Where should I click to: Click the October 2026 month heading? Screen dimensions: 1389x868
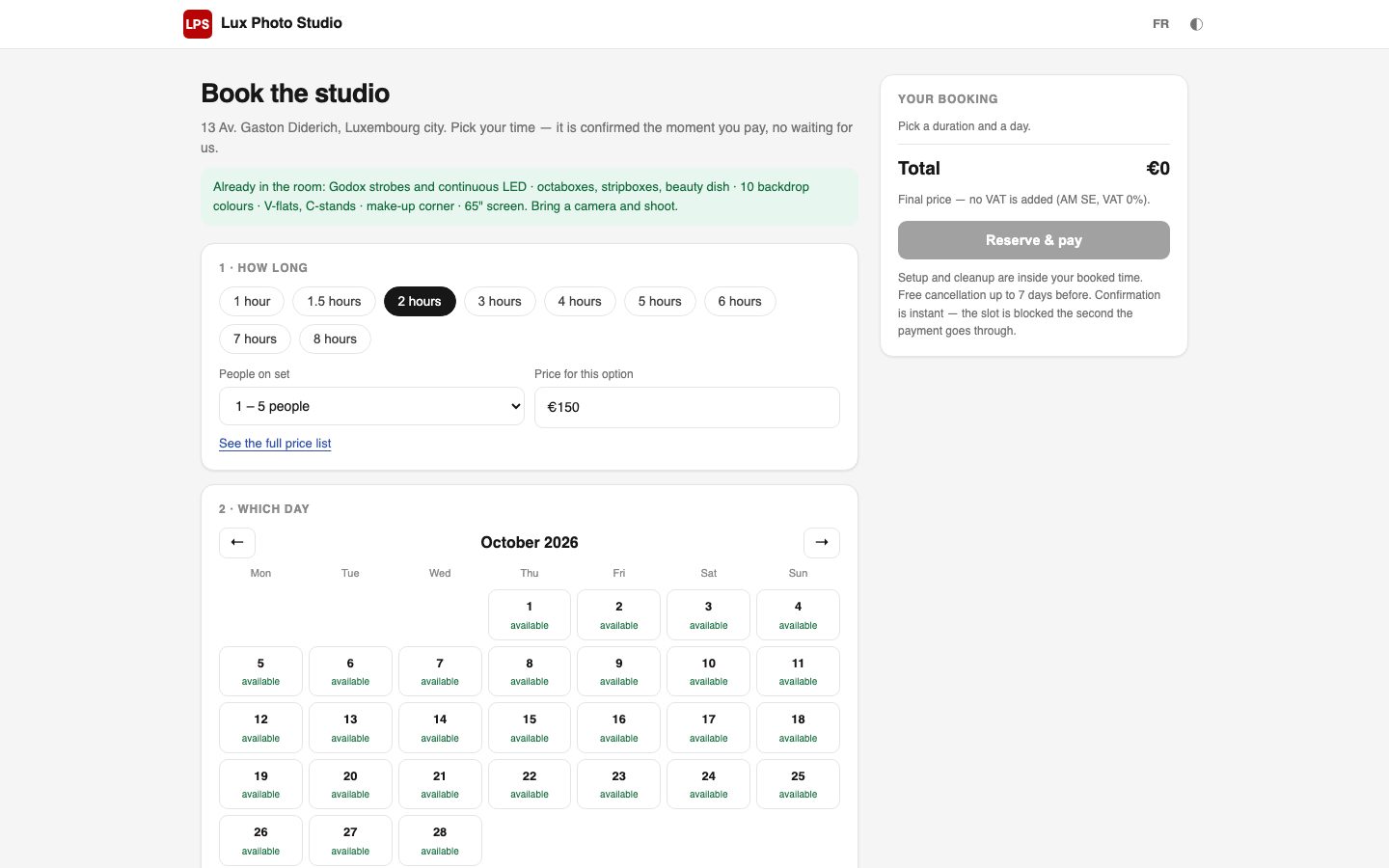530,542
